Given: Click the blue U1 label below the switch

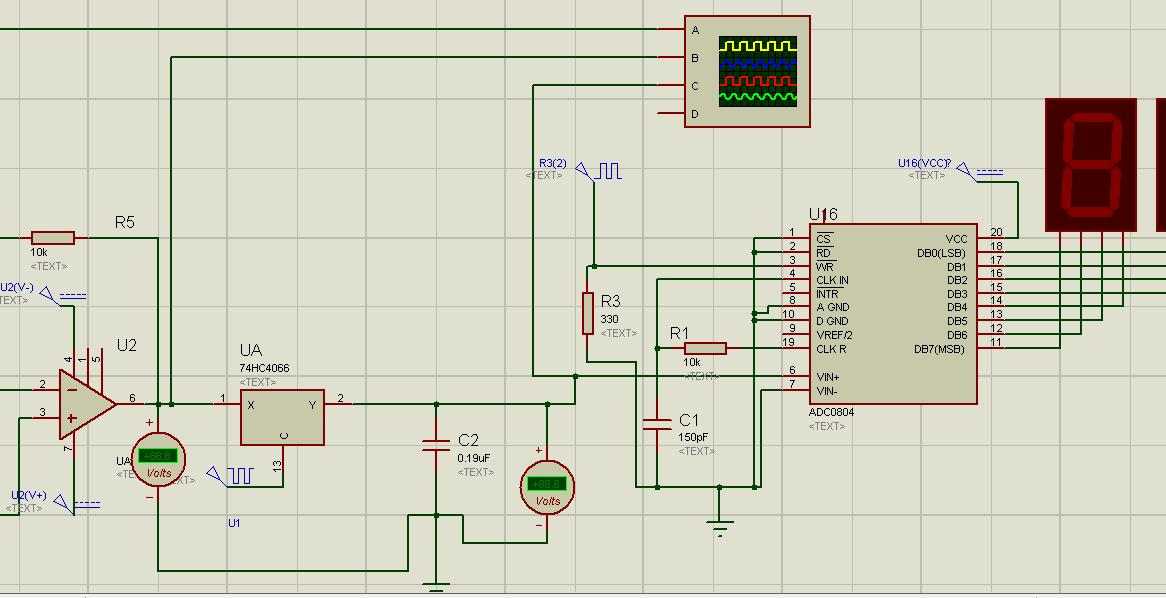Looking at the screenshot, I should 234,523.
